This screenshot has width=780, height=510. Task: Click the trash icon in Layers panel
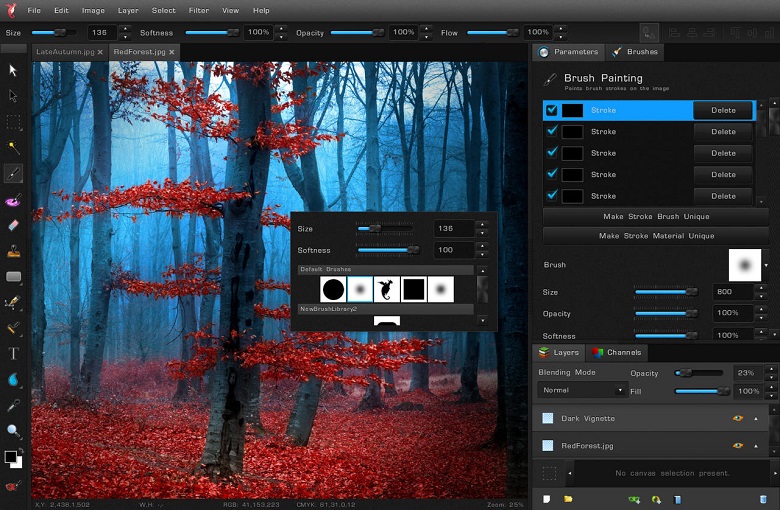[x=763, y=498]
